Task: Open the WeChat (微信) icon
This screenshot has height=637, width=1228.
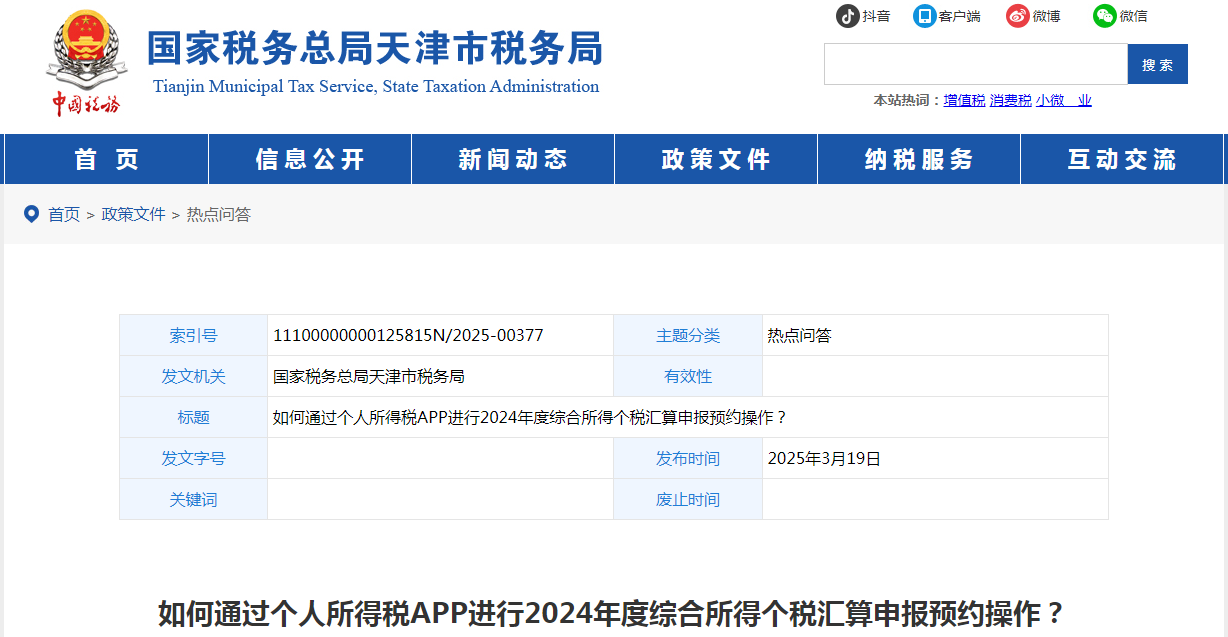Action: 1104,16
